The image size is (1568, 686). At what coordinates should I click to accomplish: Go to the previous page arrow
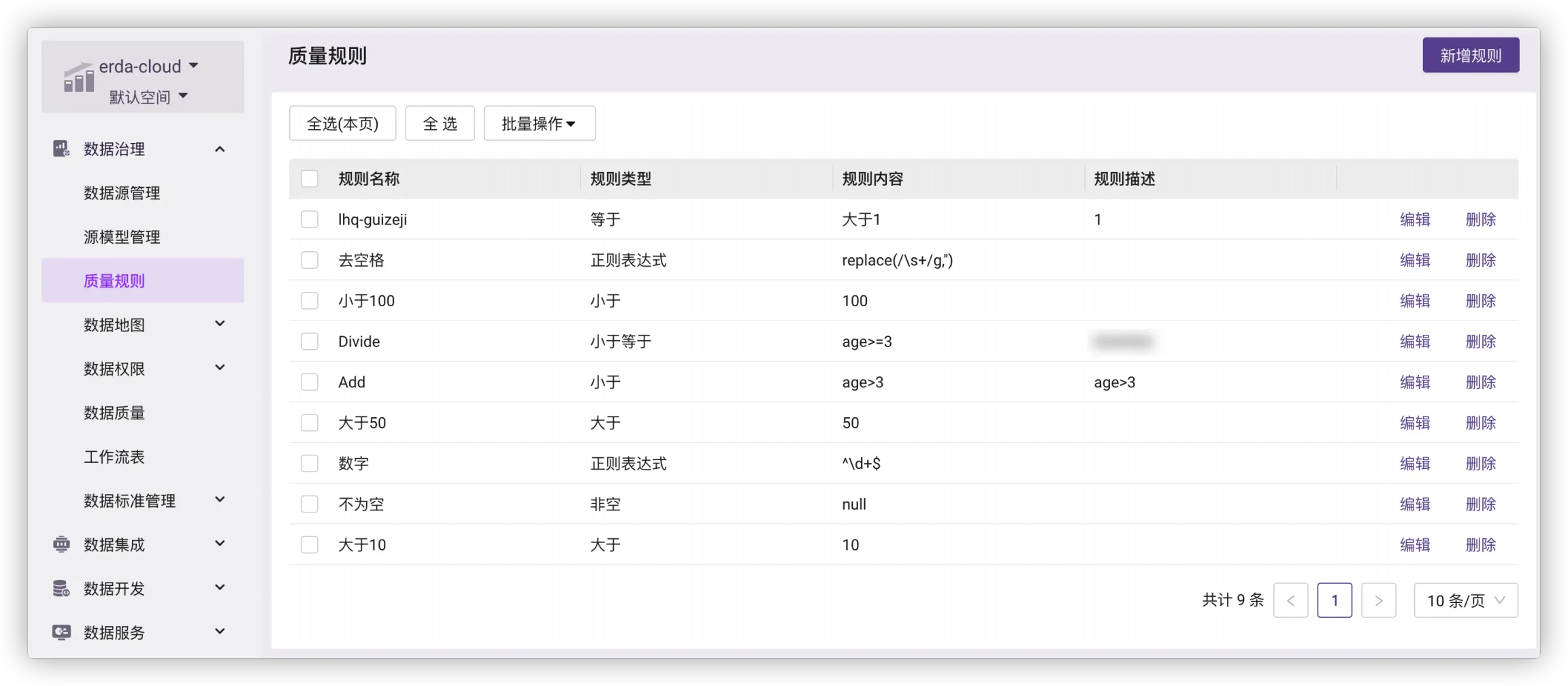(1290, 600)
